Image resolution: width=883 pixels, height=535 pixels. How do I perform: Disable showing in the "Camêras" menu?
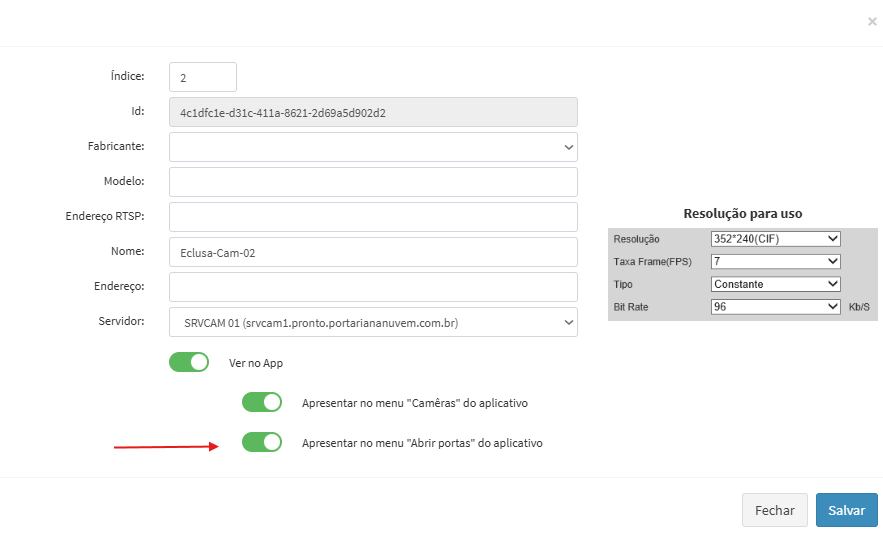tap(262, 402)
